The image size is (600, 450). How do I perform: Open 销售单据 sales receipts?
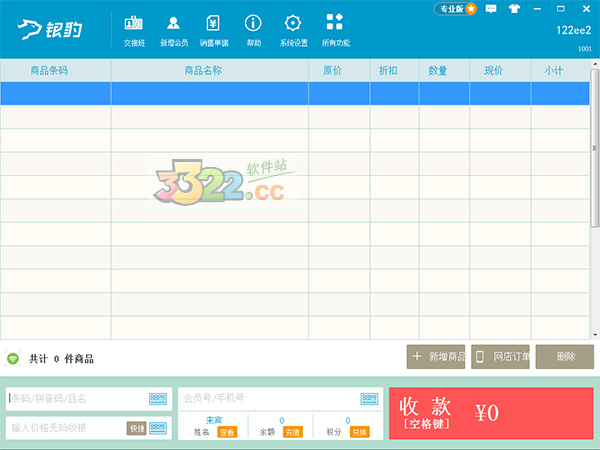pyautogui.click(x=214, y=31)
